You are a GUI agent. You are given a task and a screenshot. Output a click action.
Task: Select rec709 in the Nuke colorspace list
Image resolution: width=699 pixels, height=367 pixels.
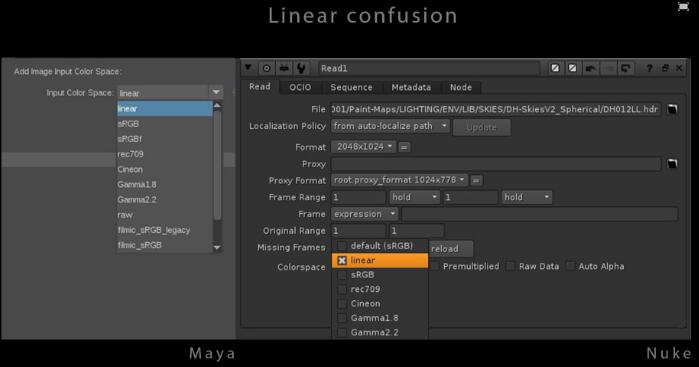(380, 289)
